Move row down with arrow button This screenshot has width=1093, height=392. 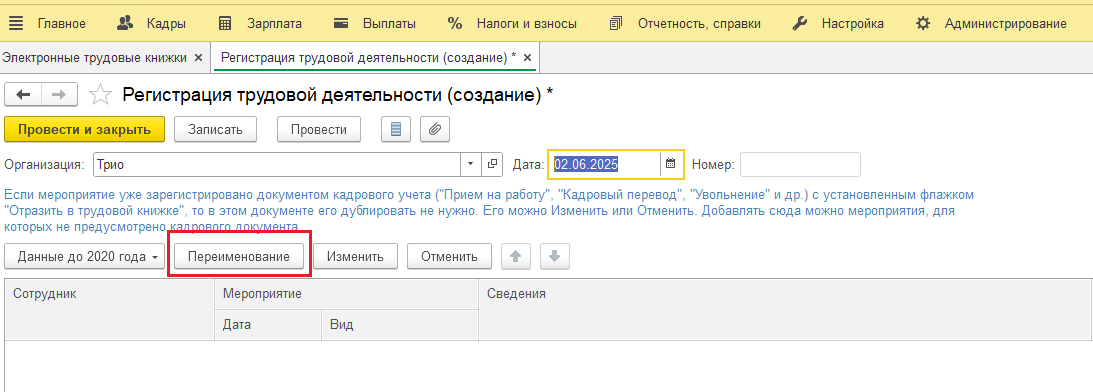[x=555, y=257]
